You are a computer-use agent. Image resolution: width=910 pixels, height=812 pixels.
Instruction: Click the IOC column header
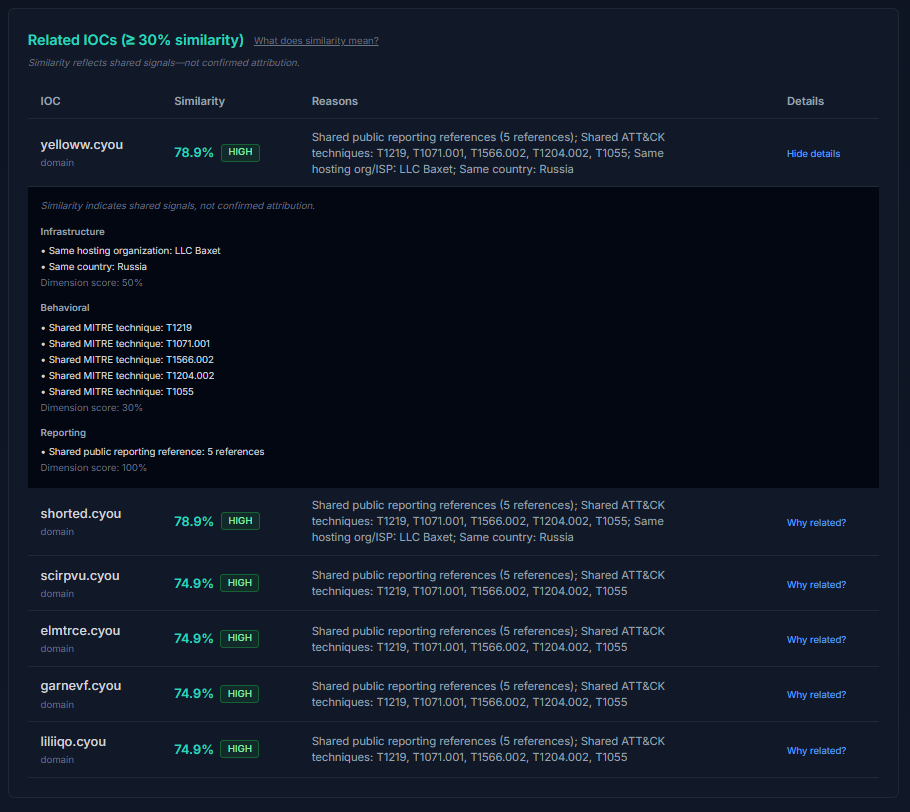(x=49, y=101)
